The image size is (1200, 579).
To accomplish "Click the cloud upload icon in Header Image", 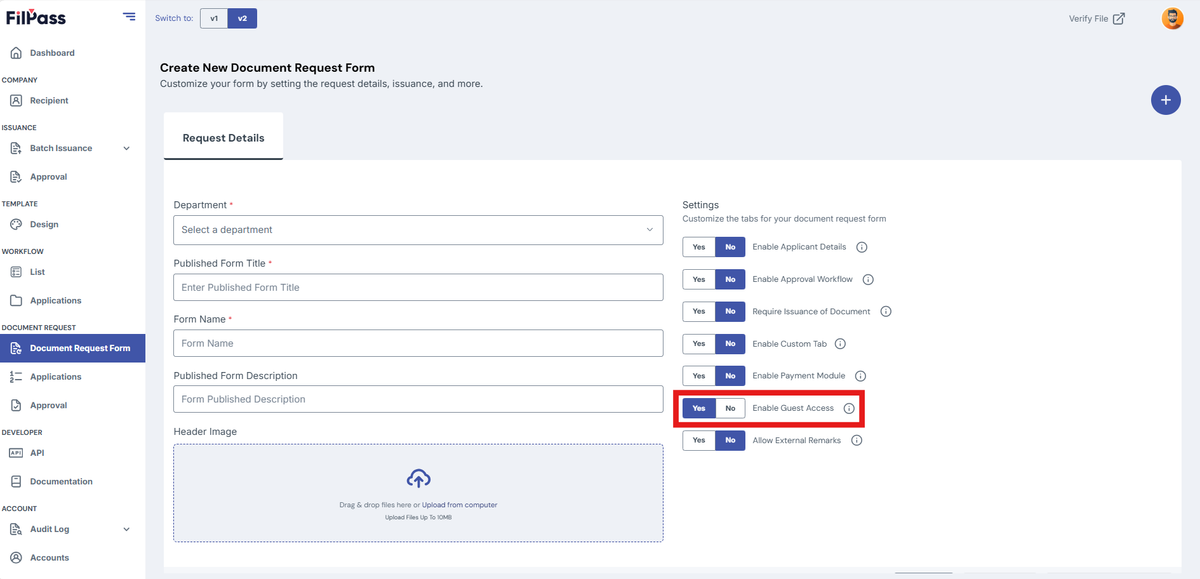I will click(418, 479).
